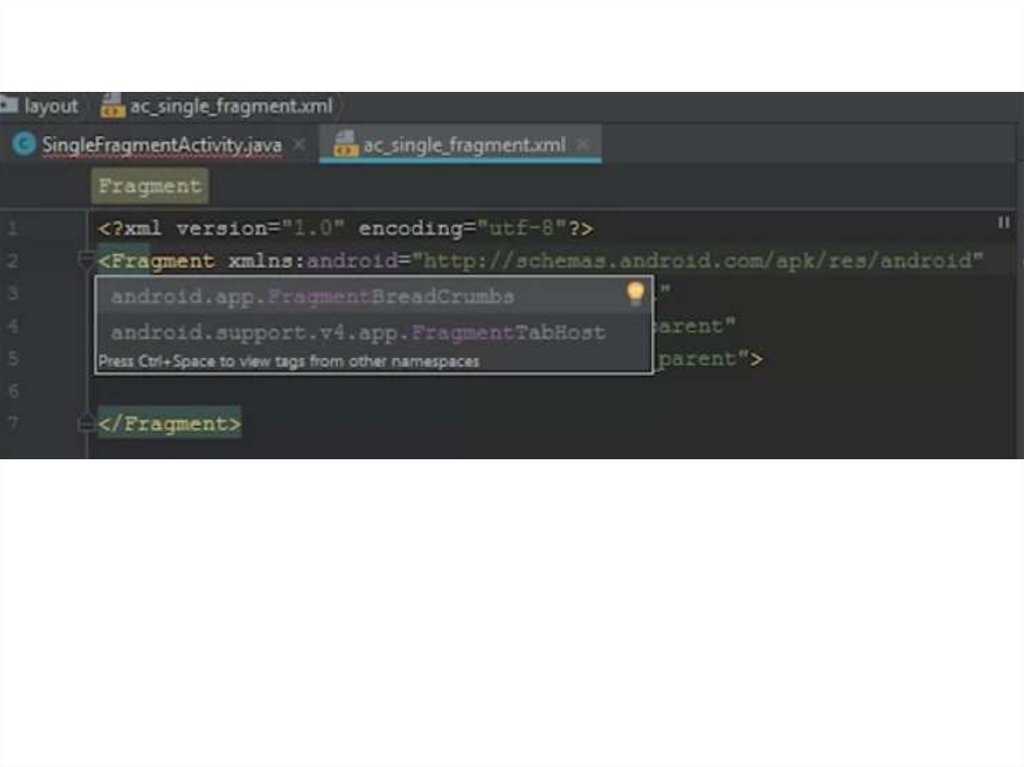
Task: Click the xmlns:android schema URL string
Action: (x=697, y=261)
